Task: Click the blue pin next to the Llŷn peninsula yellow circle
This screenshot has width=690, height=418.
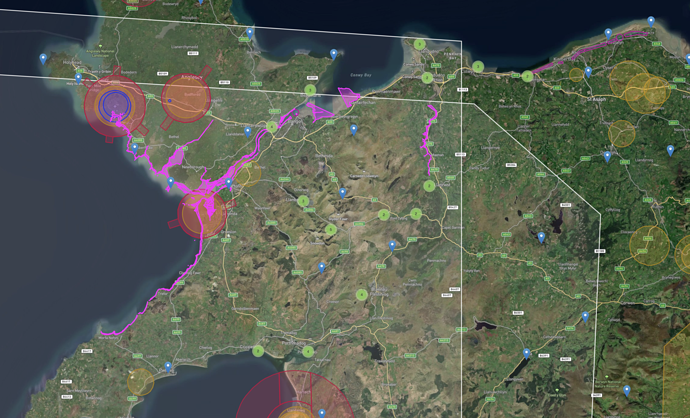Action: point(168,367)
